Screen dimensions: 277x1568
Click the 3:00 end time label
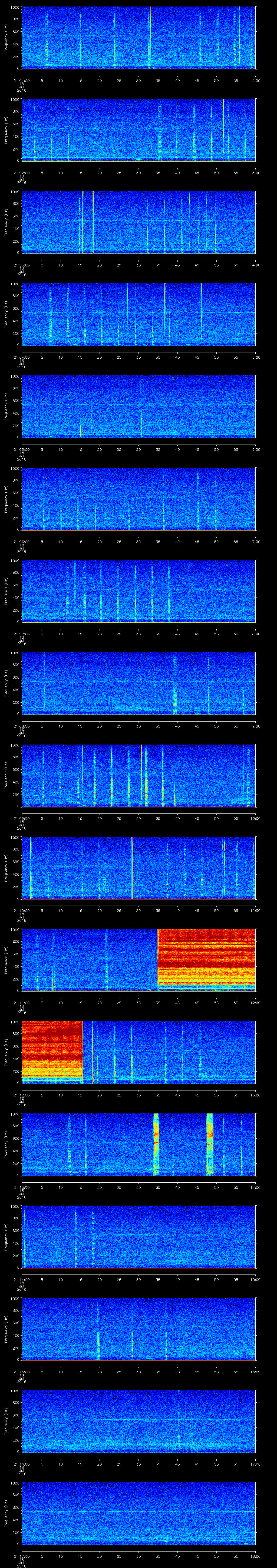tap(256, 173)
